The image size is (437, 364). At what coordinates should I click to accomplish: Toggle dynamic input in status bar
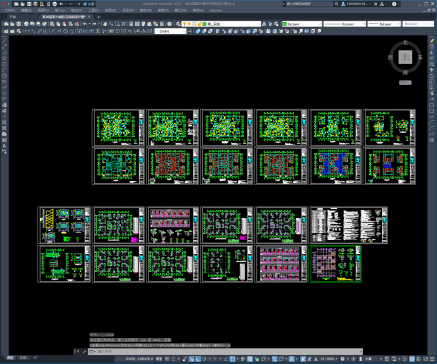pos(192,359)
